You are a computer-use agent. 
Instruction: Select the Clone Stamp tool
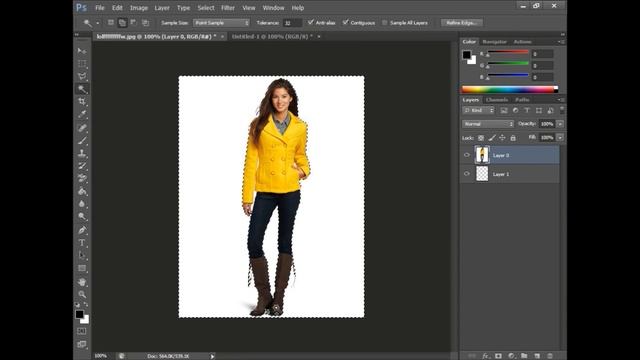click(82, 153)
